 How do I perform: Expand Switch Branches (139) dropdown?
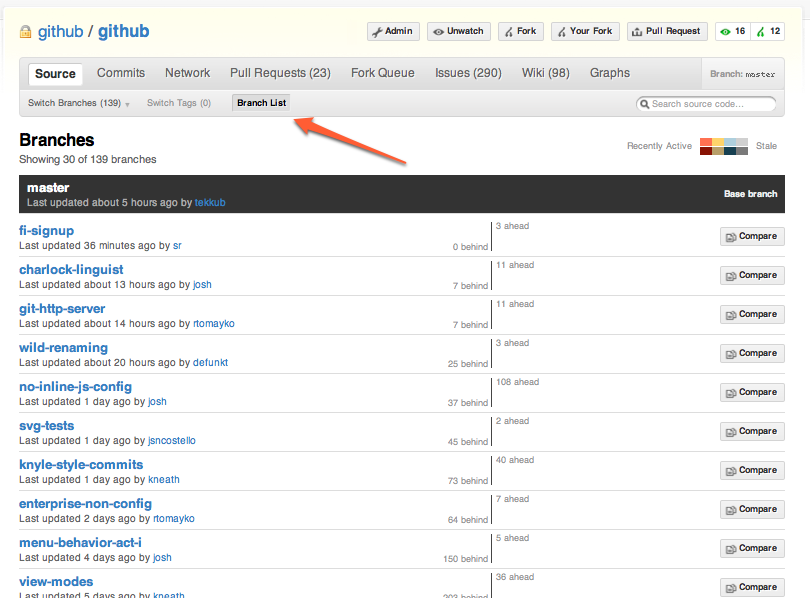pyautogui.click(x=79, y=103)
